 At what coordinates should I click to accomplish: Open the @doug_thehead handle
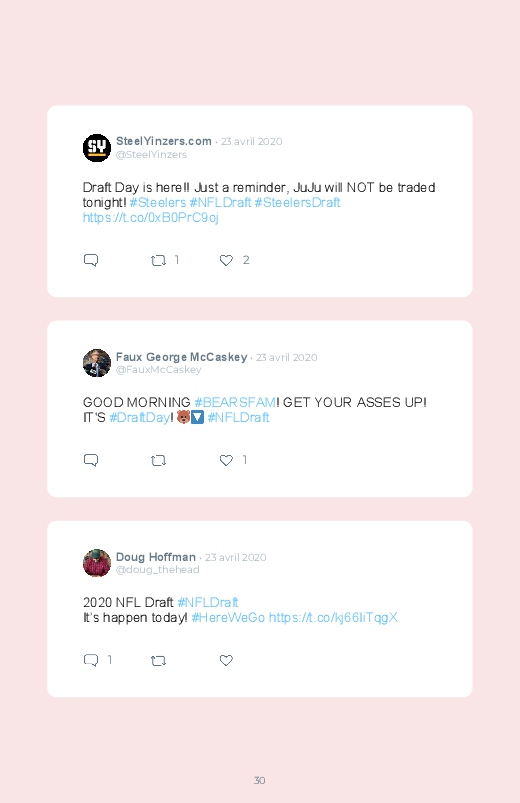pyautogui.click(x=157, y=569)
